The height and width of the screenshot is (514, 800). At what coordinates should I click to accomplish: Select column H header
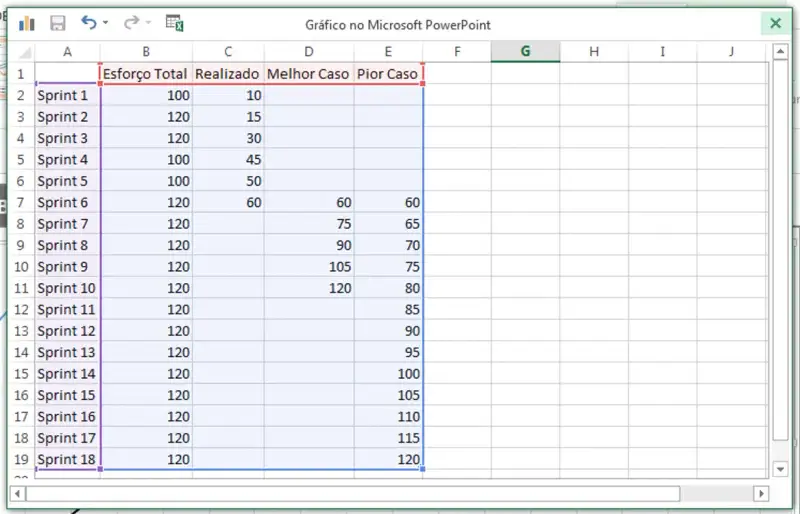[594, 52]
